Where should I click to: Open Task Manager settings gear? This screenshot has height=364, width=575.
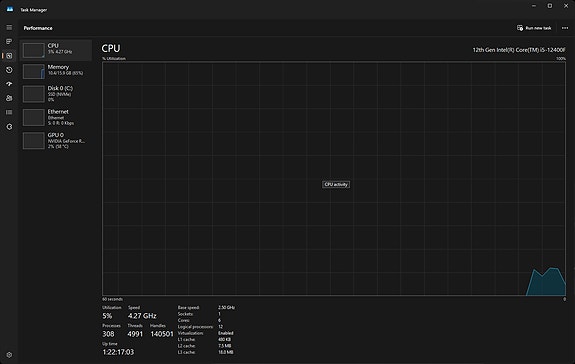pyautogui.click(x=9, y=354)
